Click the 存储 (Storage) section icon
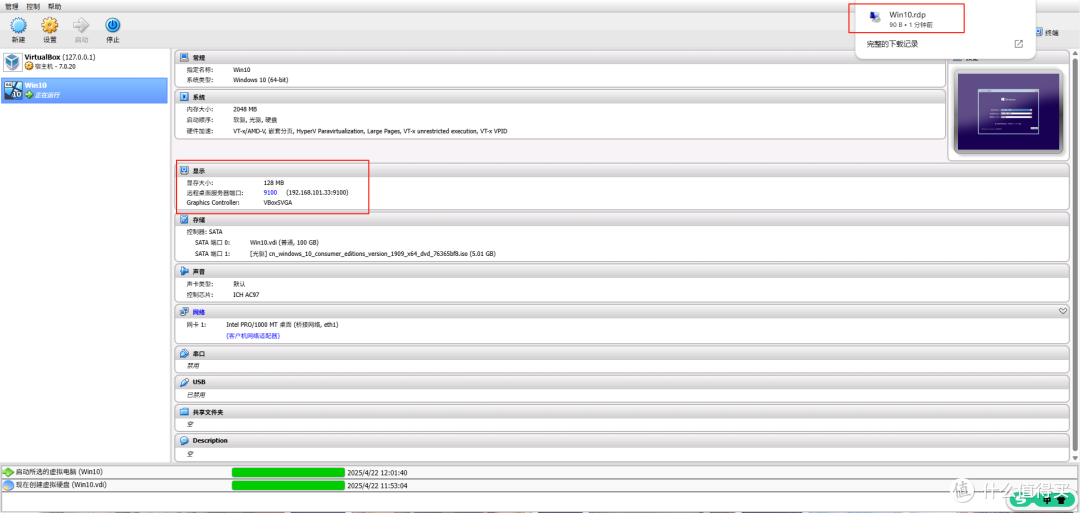This screenshot has height=513, width=1080. [x=184, y=220]
